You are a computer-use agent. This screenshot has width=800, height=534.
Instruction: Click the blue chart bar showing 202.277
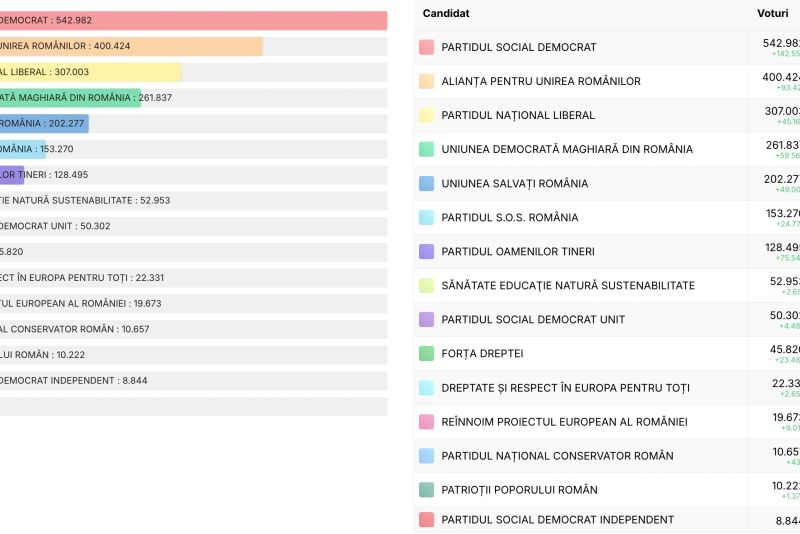pos(44,123)
